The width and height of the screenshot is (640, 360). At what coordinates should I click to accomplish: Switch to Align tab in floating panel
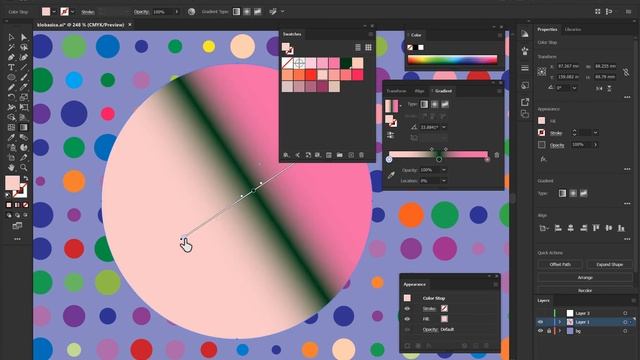coord(419,91)
